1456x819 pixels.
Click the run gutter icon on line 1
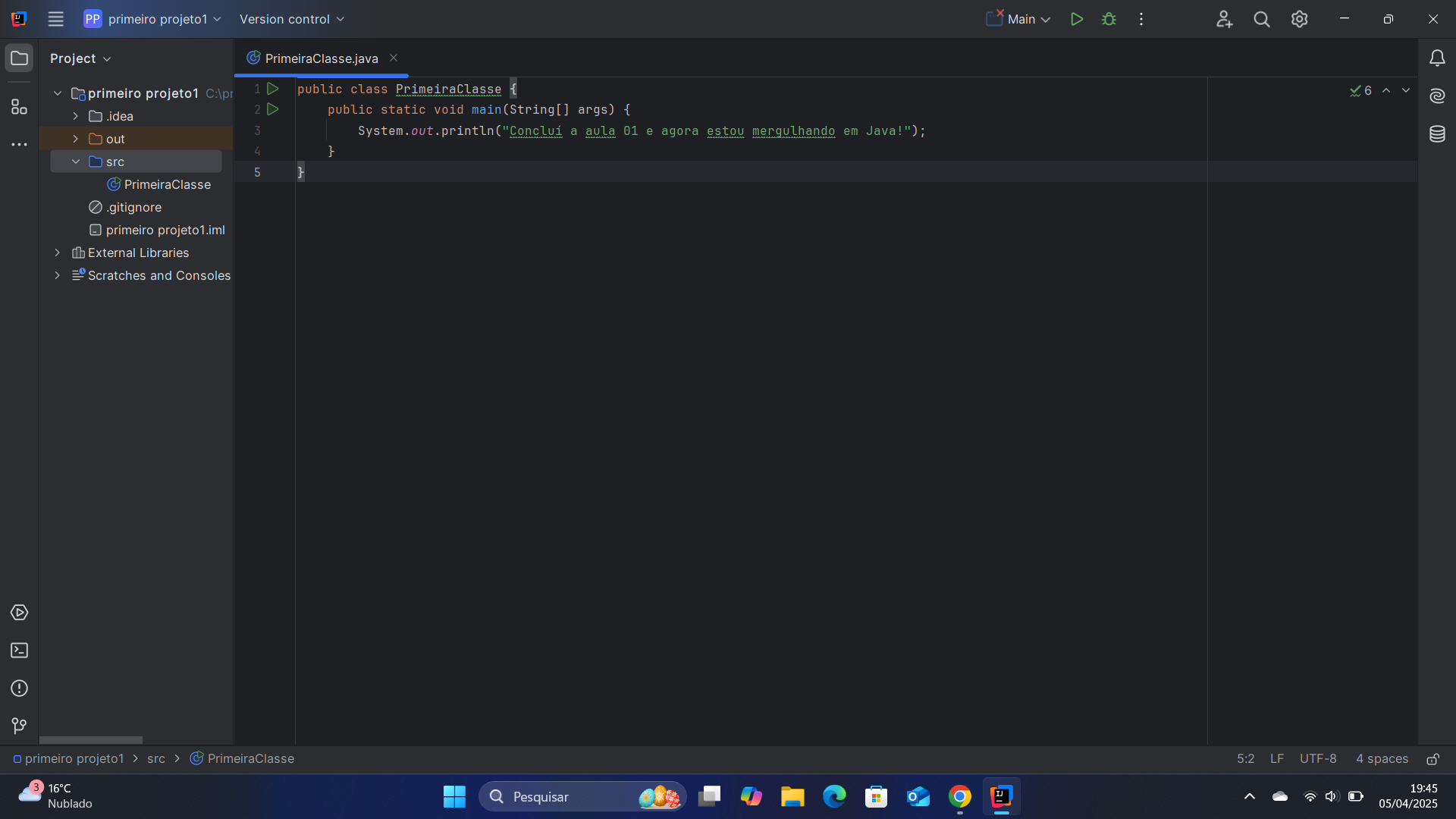pyautogui.click(x=273, y=89)
